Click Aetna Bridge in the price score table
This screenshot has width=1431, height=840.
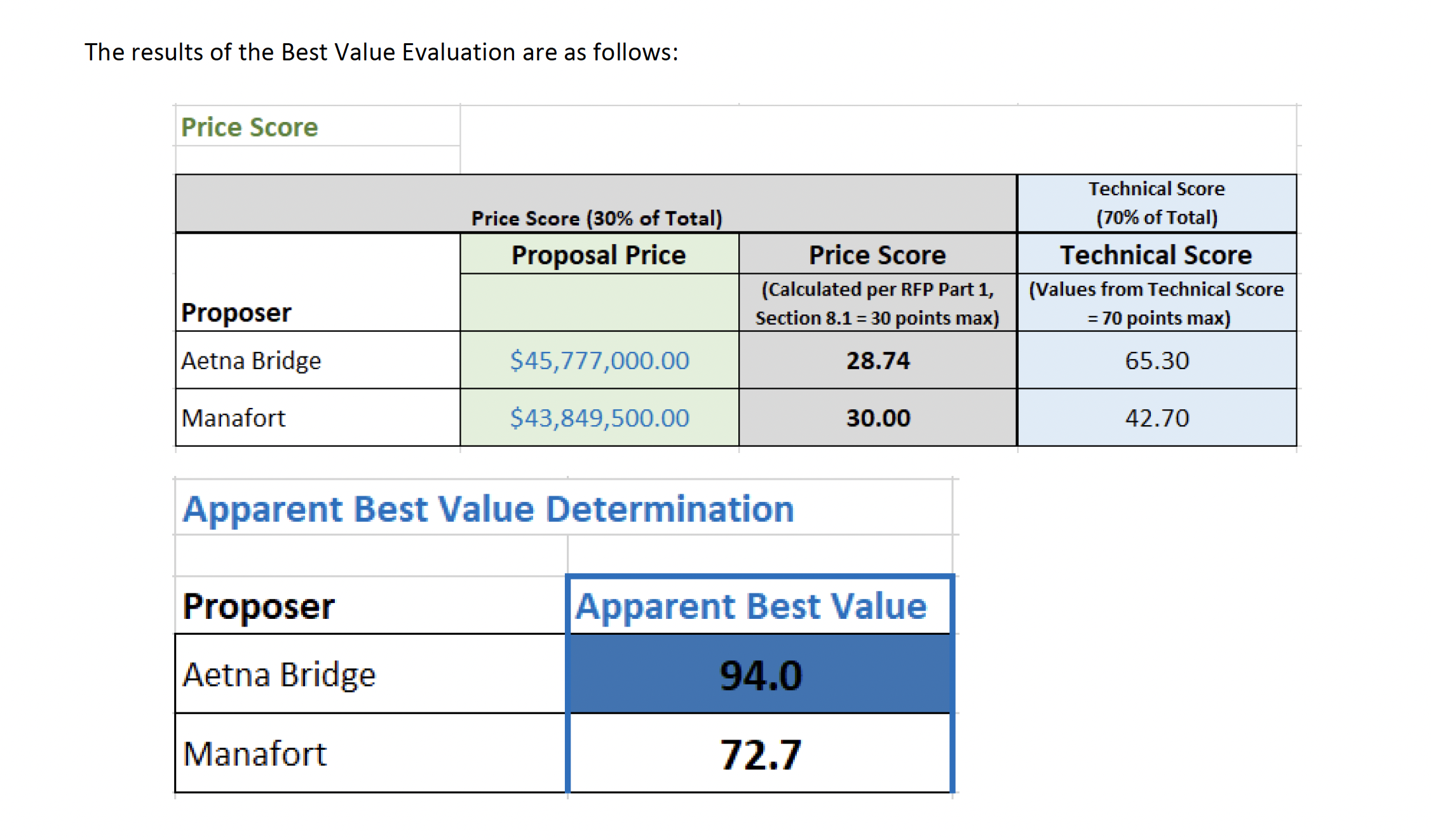point(252,360)
